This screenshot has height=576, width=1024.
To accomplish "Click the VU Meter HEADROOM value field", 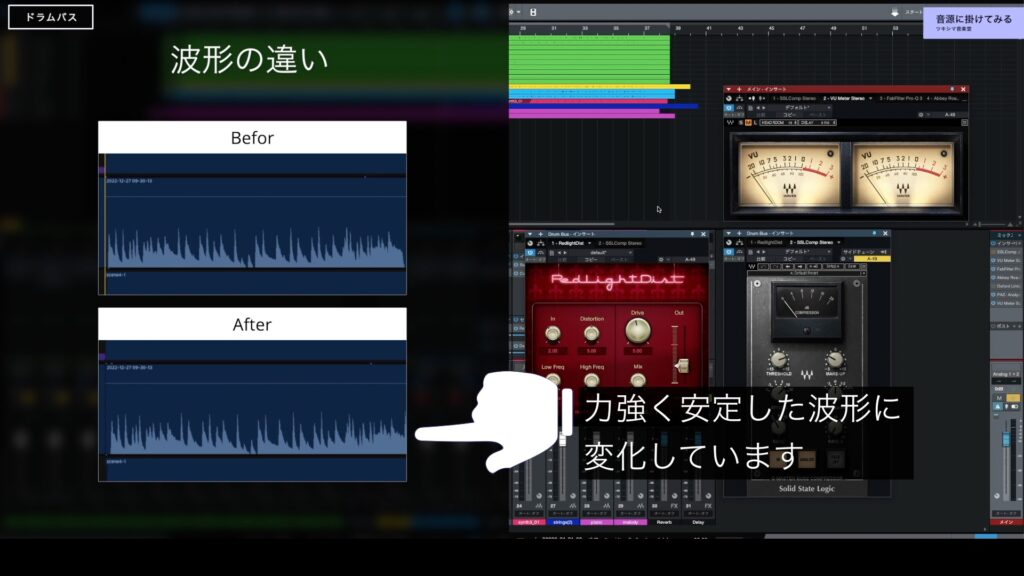I will coord(777,122).
